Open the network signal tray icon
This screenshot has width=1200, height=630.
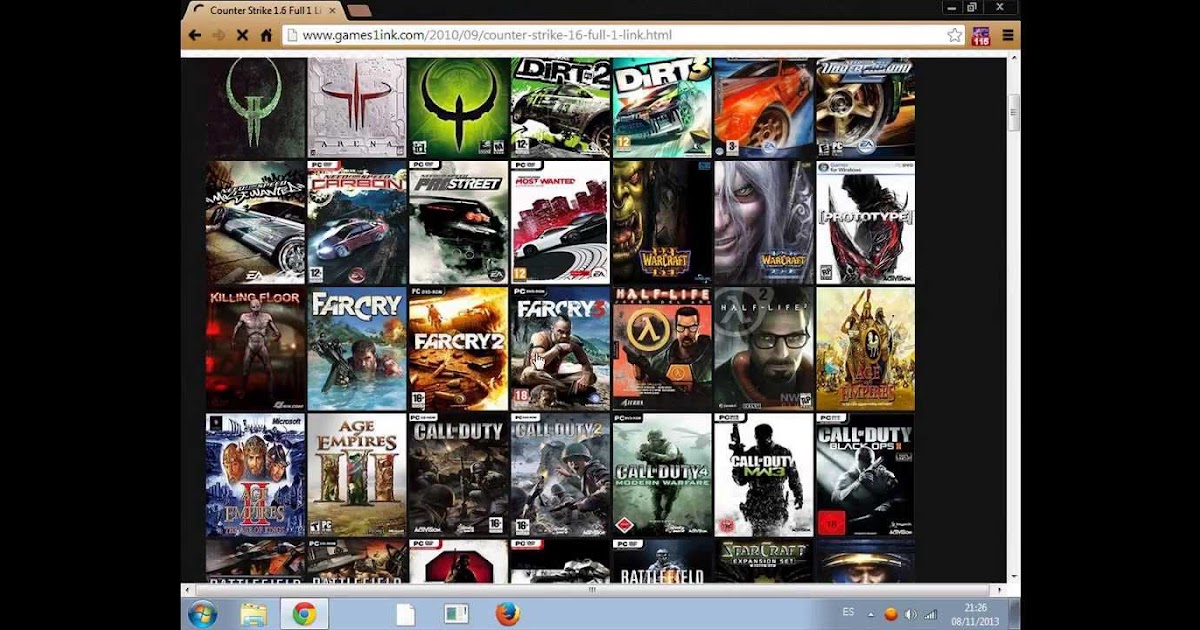[x=930, y=614]
